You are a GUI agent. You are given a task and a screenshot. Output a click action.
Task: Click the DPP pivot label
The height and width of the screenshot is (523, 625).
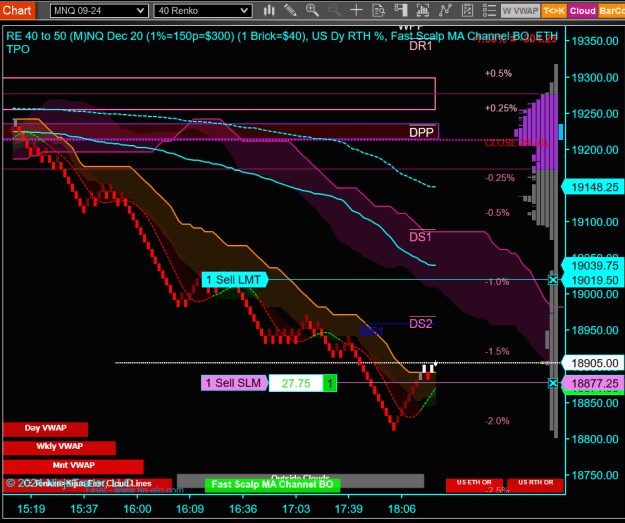[x=421, y=132]
